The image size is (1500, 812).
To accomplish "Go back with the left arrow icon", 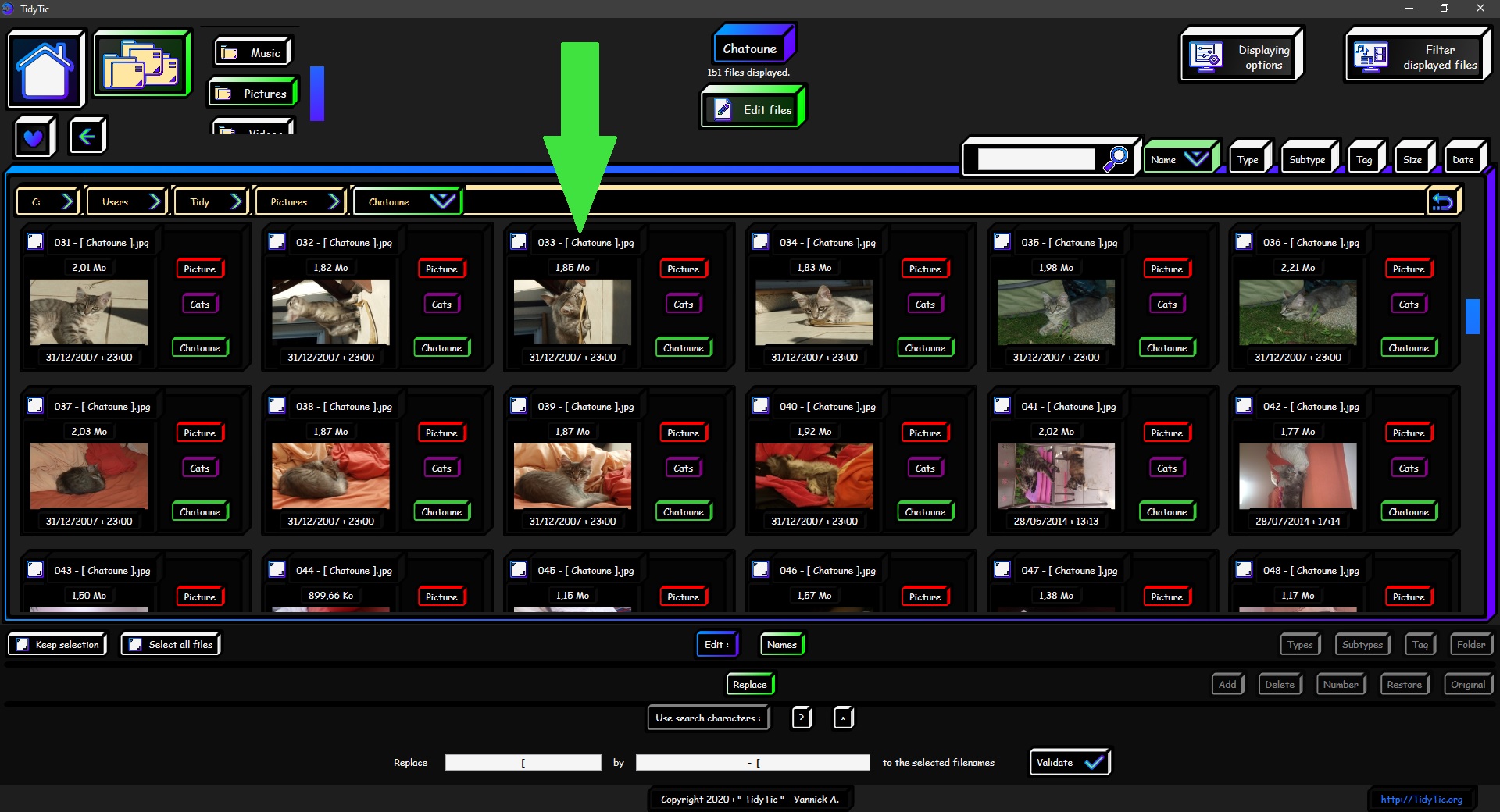I will click(87, 137).
